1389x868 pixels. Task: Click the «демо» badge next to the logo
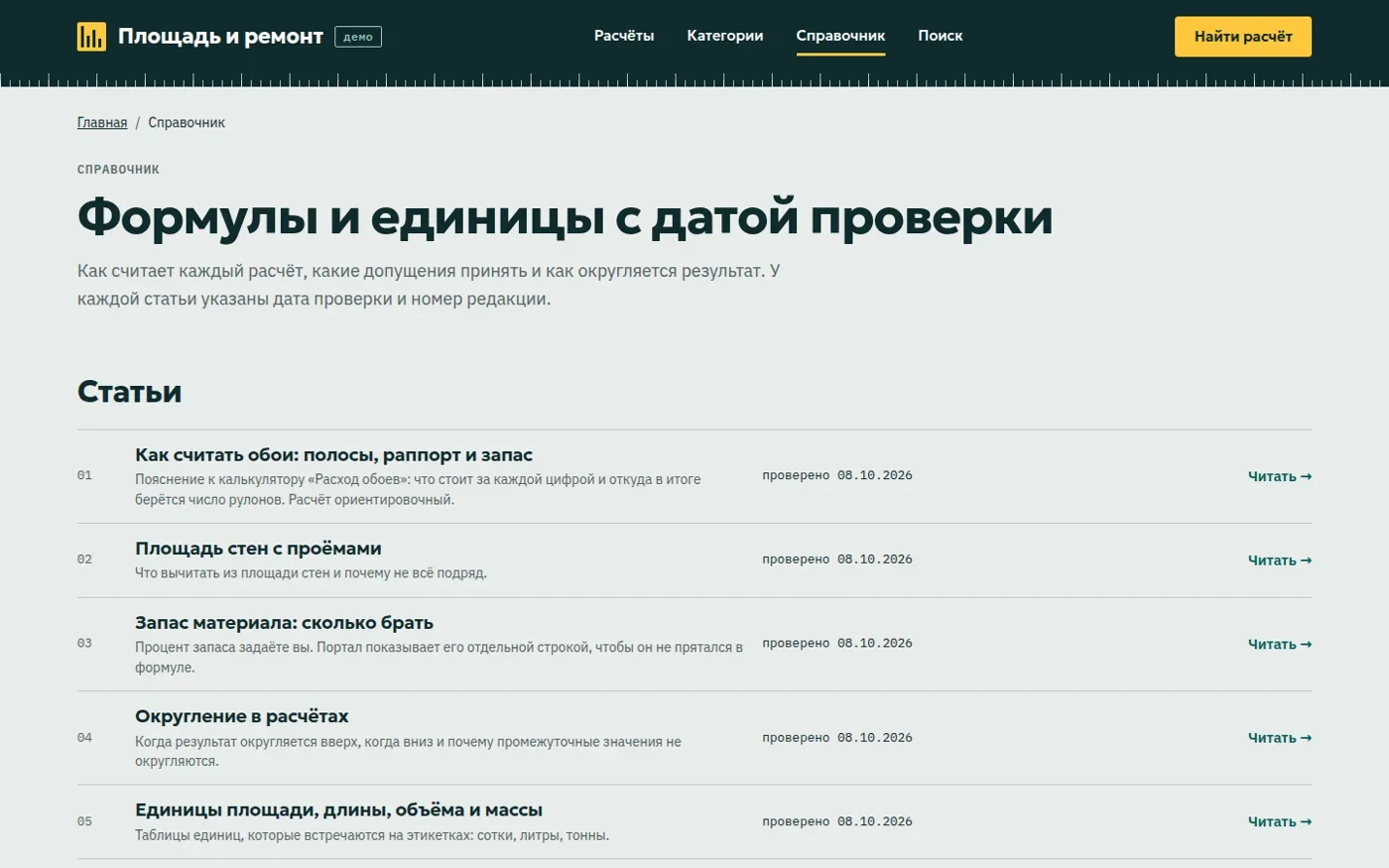pyautogui.click(x=358, y=37)
